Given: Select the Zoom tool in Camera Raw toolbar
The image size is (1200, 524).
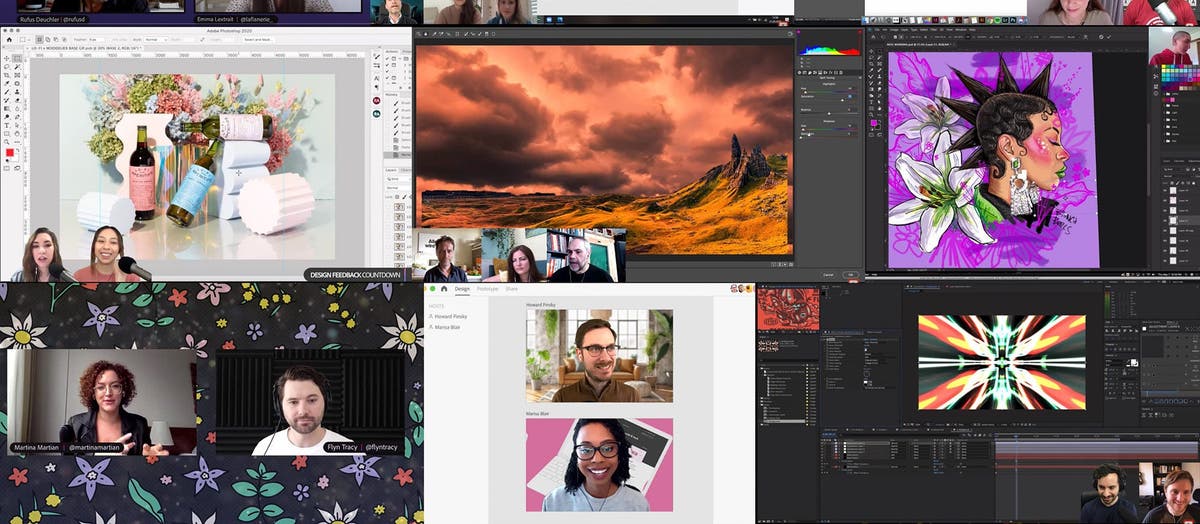Looking at the screenshot, I should (418, 34).
